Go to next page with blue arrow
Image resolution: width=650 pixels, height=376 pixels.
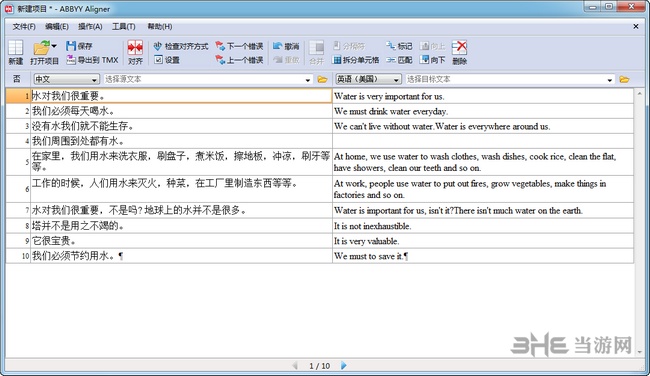pos(343,366)
